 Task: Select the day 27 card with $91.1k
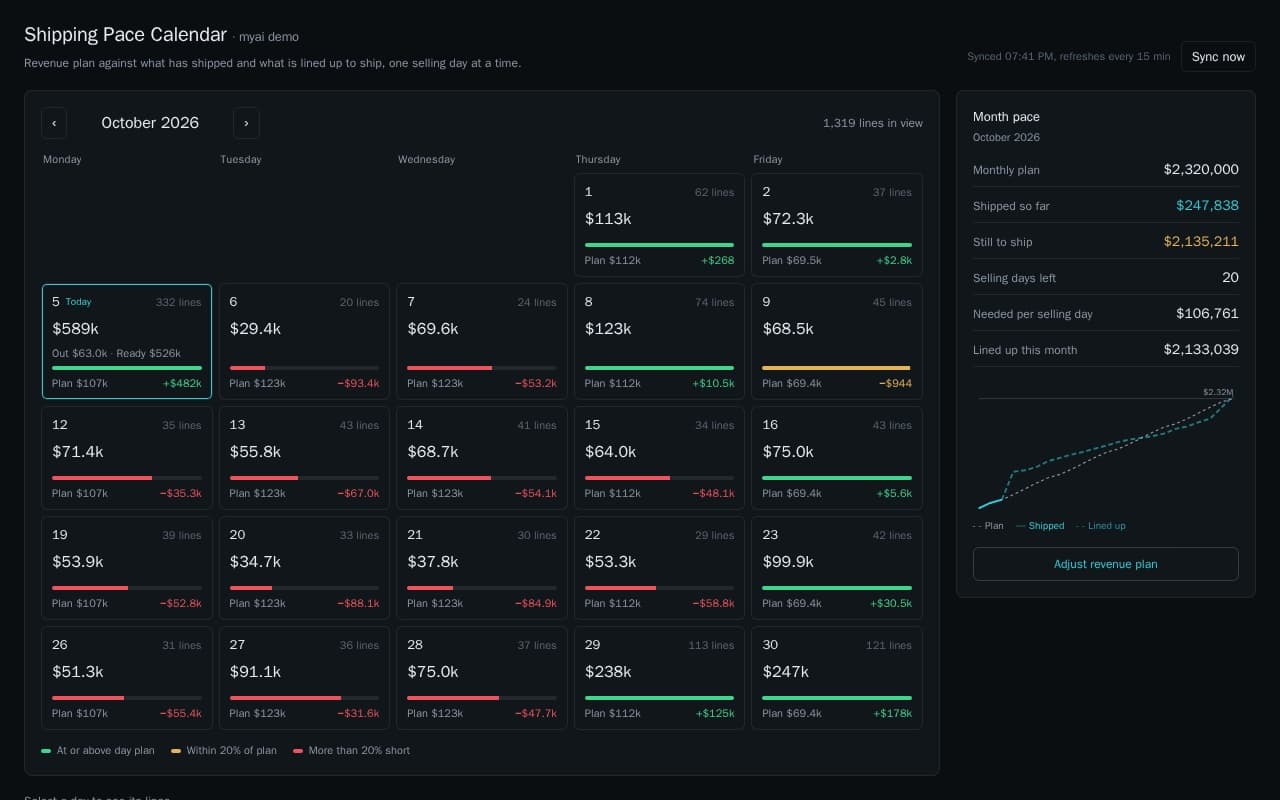point(304,678)
